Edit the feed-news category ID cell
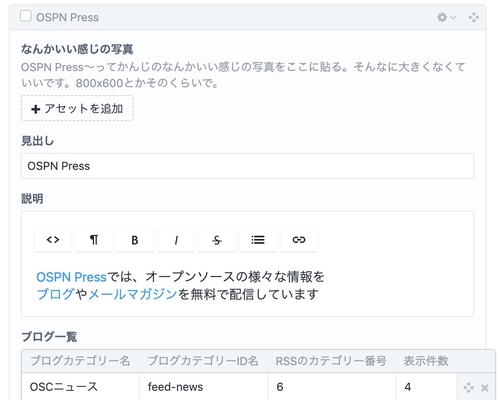The height and width of the screenshot is (400, 500). [x=204, y=387]
